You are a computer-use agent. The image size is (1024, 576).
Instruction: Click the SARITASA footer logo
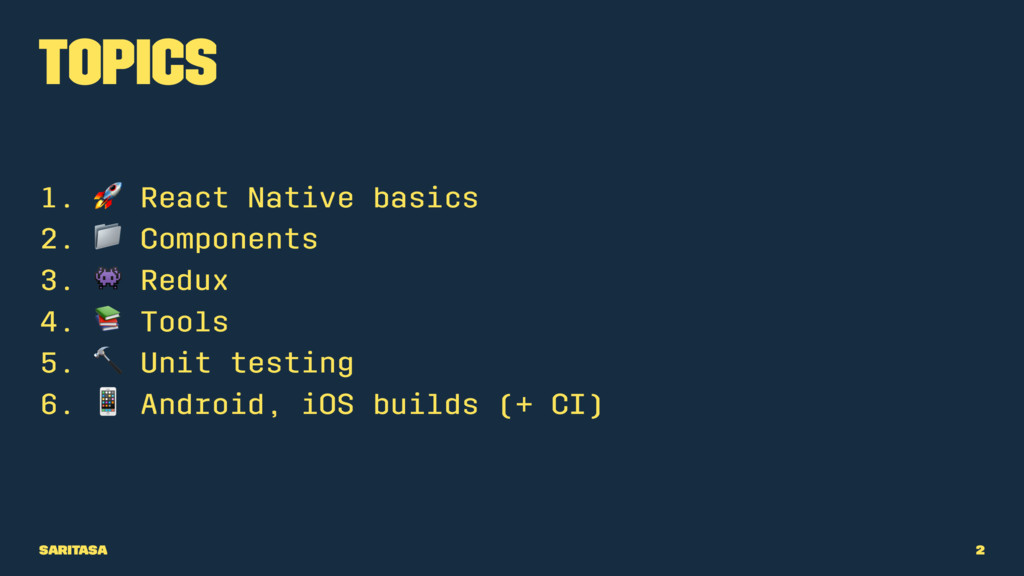(x=73, y=550)
